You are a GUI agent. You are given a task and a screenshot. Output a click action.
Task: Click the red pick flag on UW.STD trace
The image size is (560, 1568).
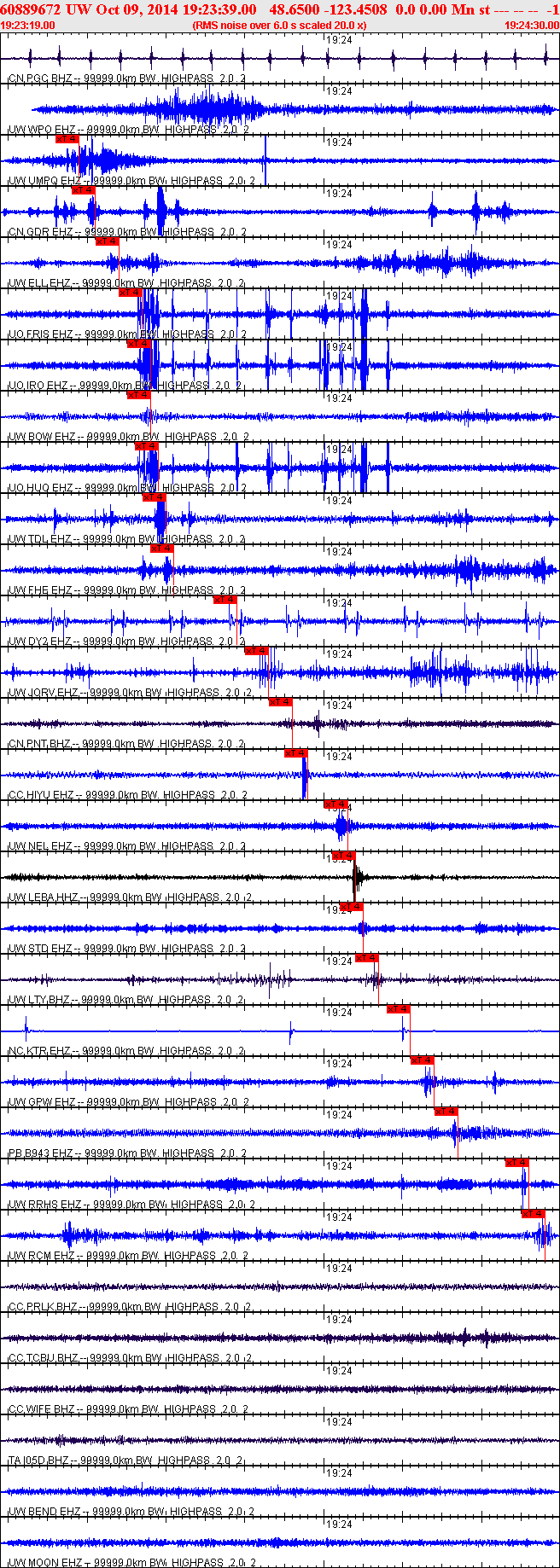(x=351, y=906)
